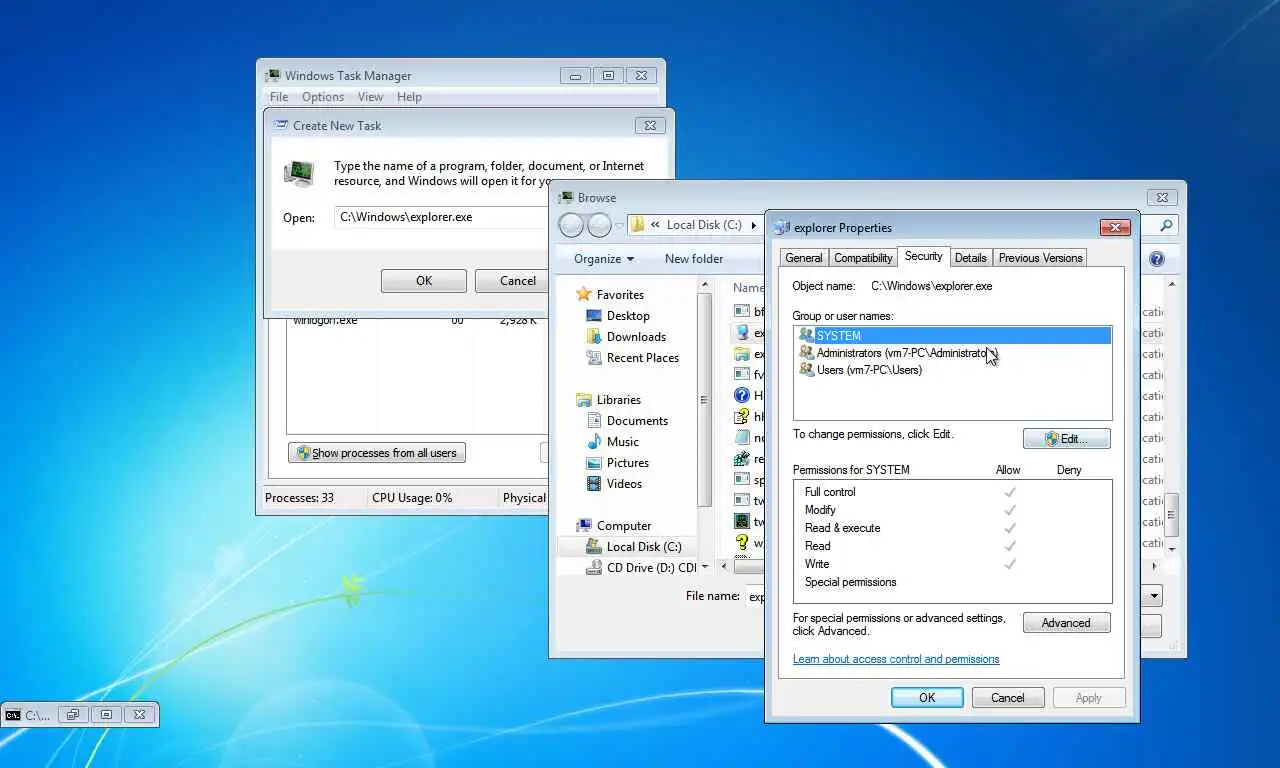Click the File name field in Browse

(x=756, y=596)
